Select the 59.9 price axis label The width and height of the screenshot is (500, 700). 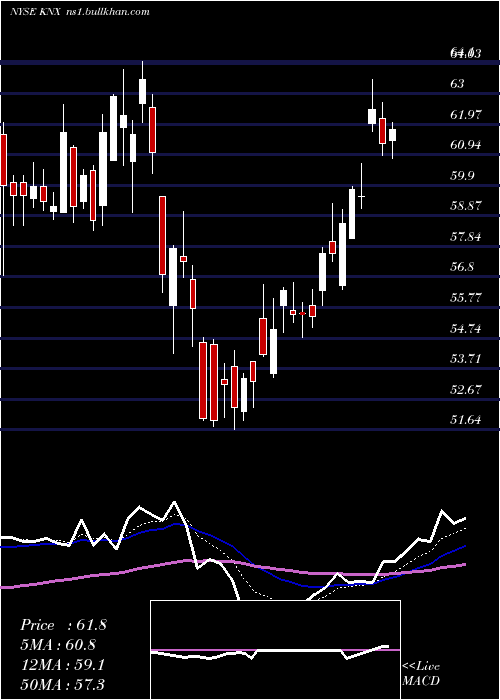pyautogui.click(x=462, y=175)
